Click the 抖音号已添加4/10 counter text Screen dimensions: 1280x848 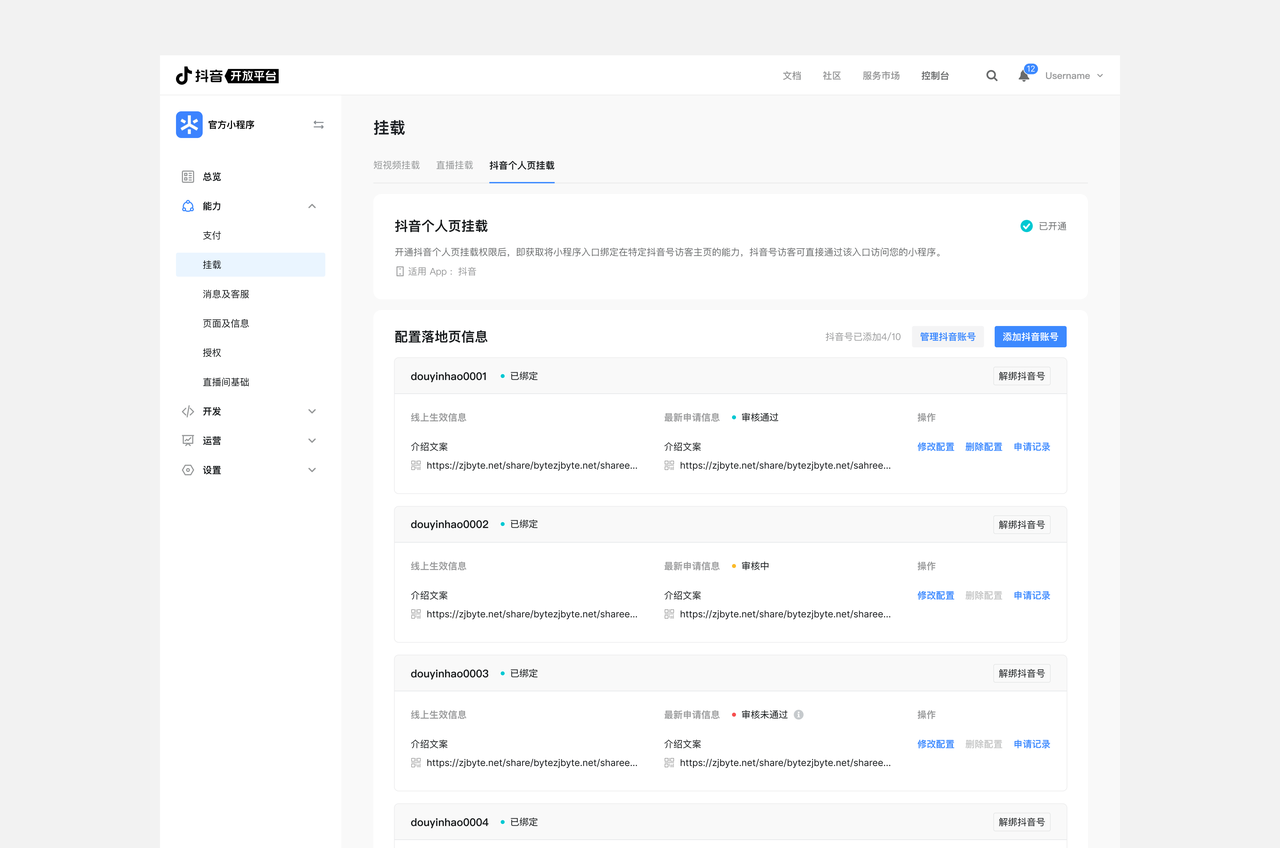click(x=863, y=337)
